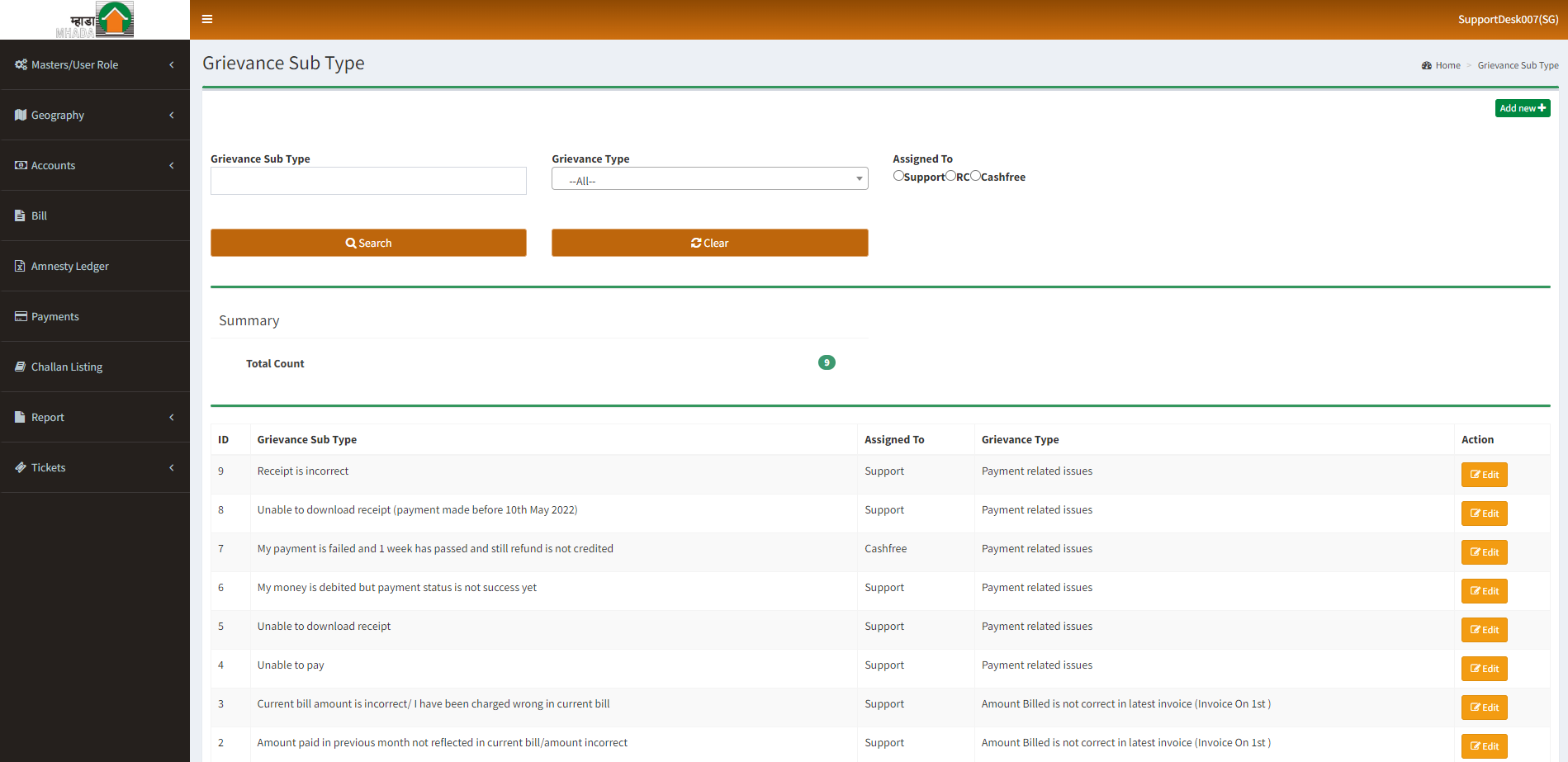Image resolution: width=1568 pixels, height=762 pixels.
Task: Expand the Report menu chevron
Action: 172,417
